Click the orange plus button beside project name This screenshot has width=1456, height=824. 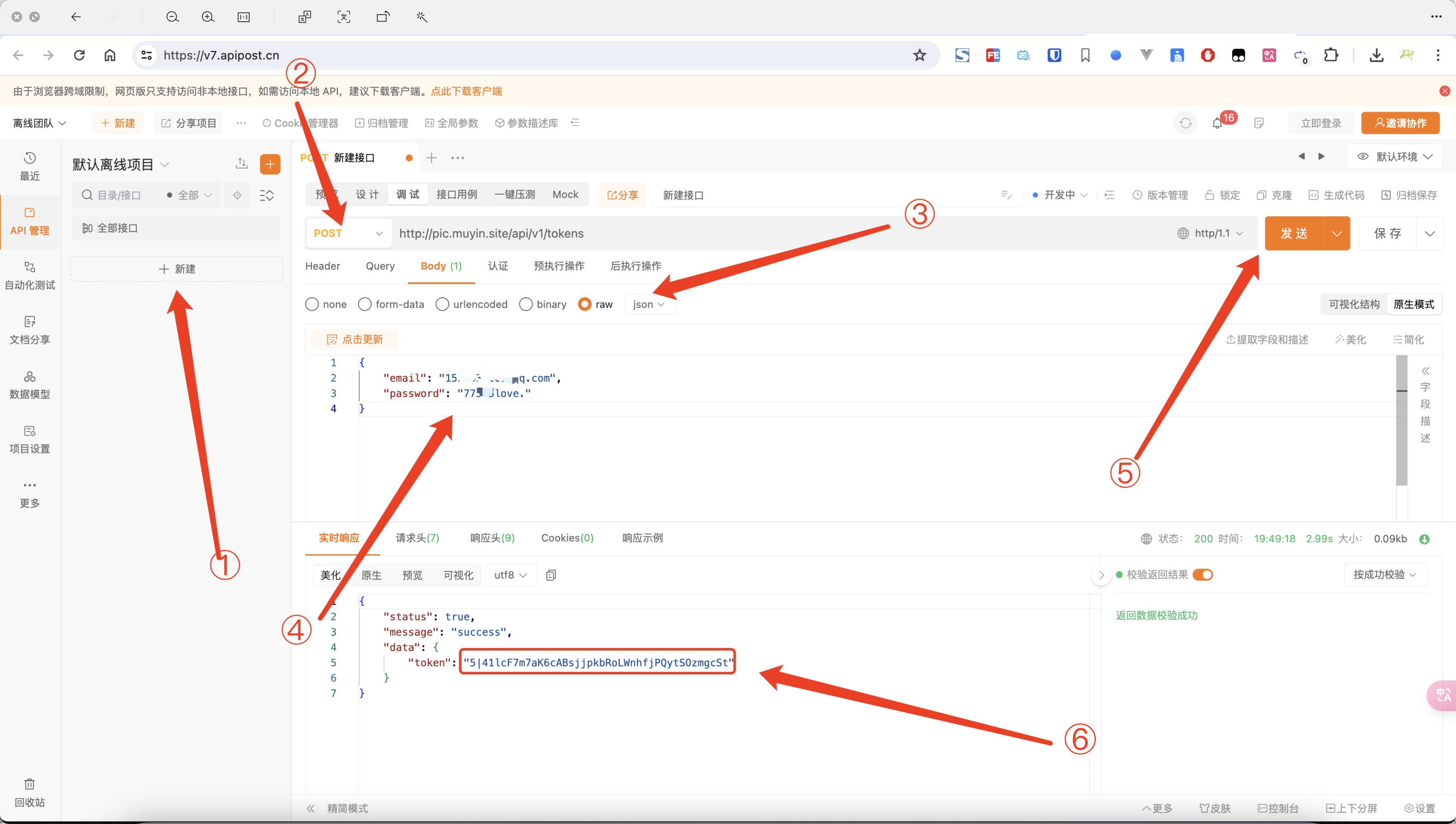[270, 164]
